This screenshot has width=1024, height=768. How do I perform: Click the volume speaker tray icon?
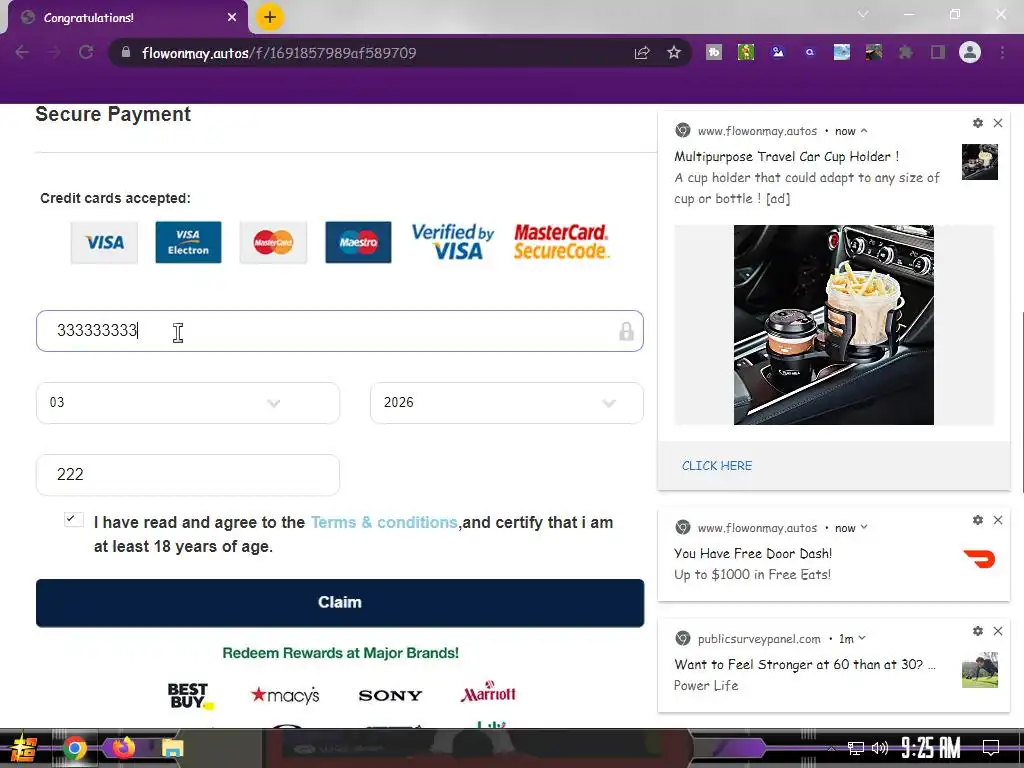pos(880,748)
